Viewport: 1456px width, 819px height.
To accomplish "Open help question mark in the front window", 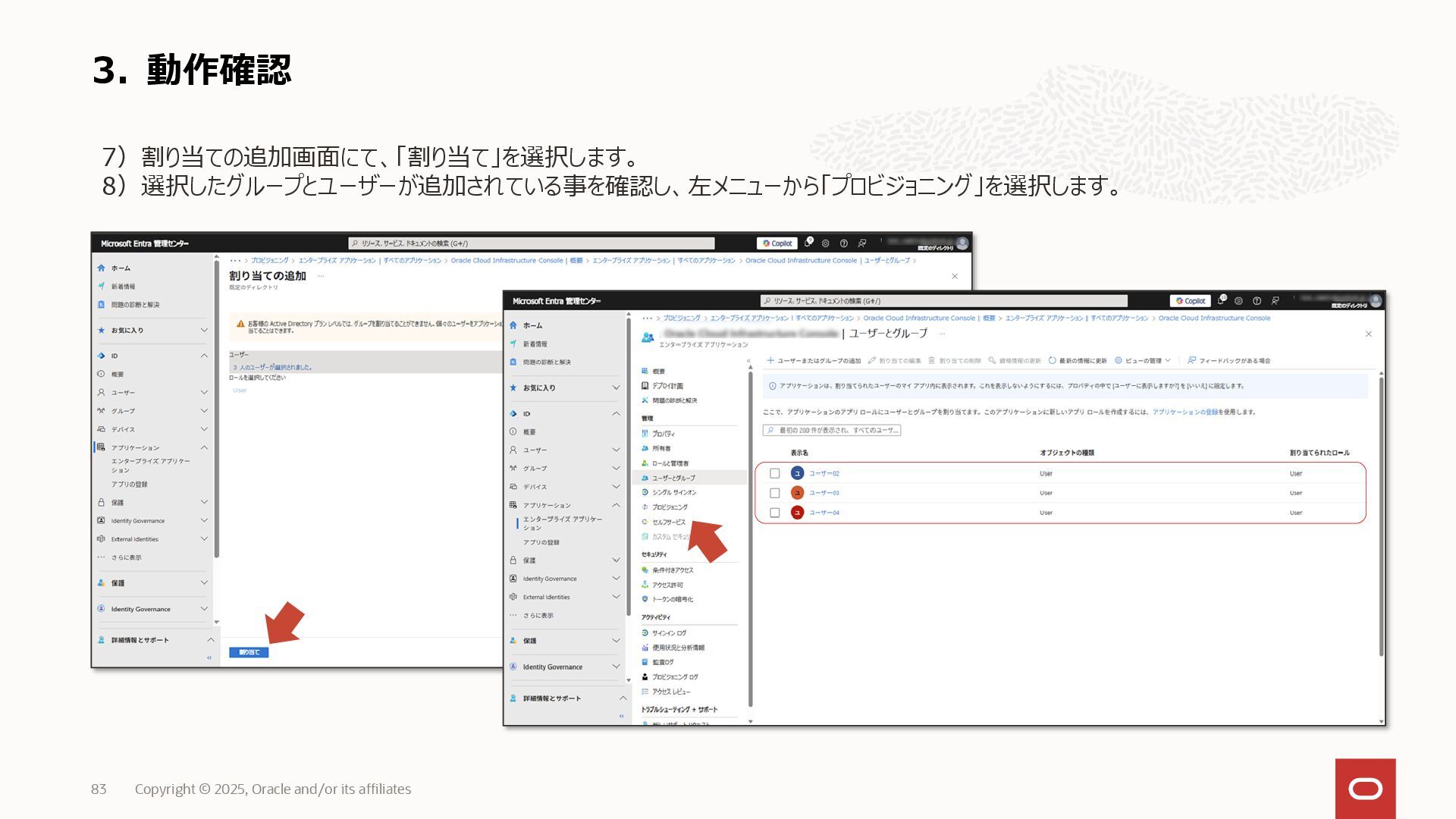I will coord(1257,301).
